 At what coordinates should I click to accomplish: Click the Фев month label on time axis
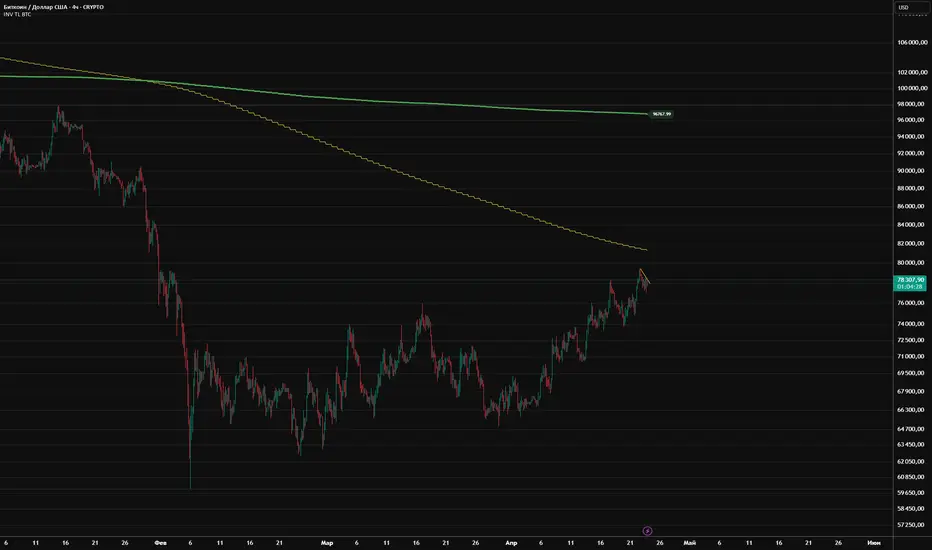pyautogui.click(x=160, y=543)
